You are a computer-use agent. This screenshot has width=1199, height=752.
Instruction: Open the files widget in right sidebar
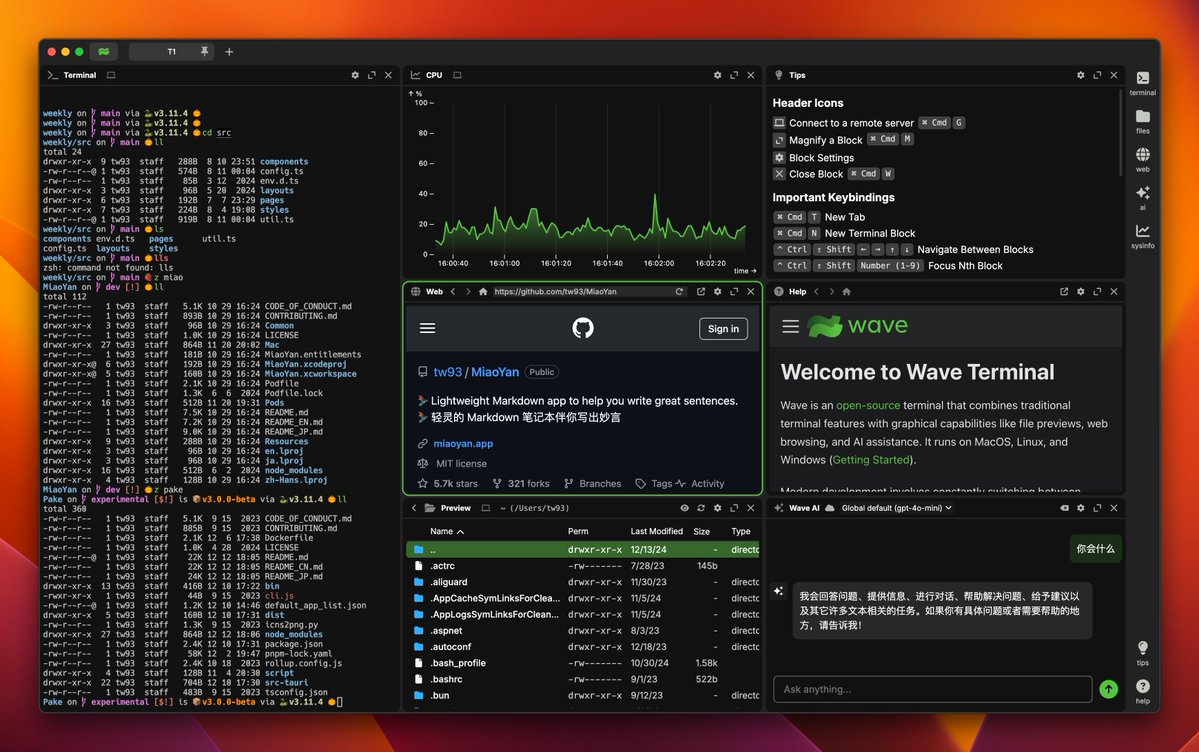[1142, 121]
